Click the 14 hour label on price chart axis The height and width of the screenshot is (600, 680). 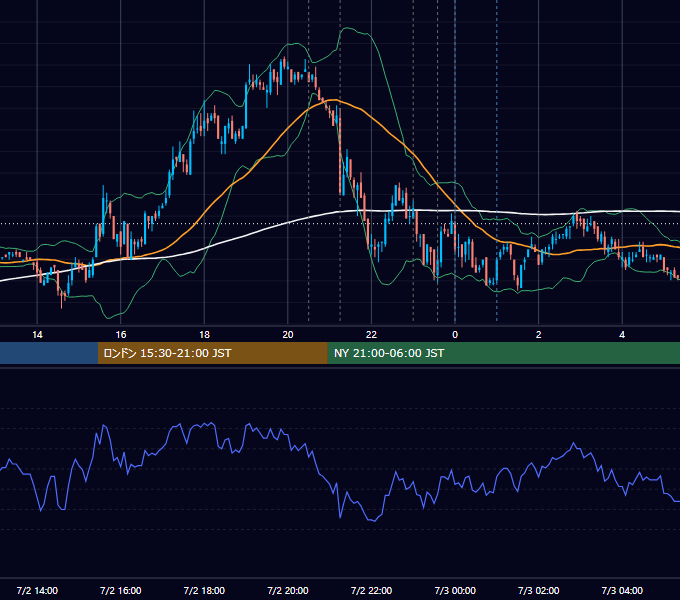(x=37, y=335)
